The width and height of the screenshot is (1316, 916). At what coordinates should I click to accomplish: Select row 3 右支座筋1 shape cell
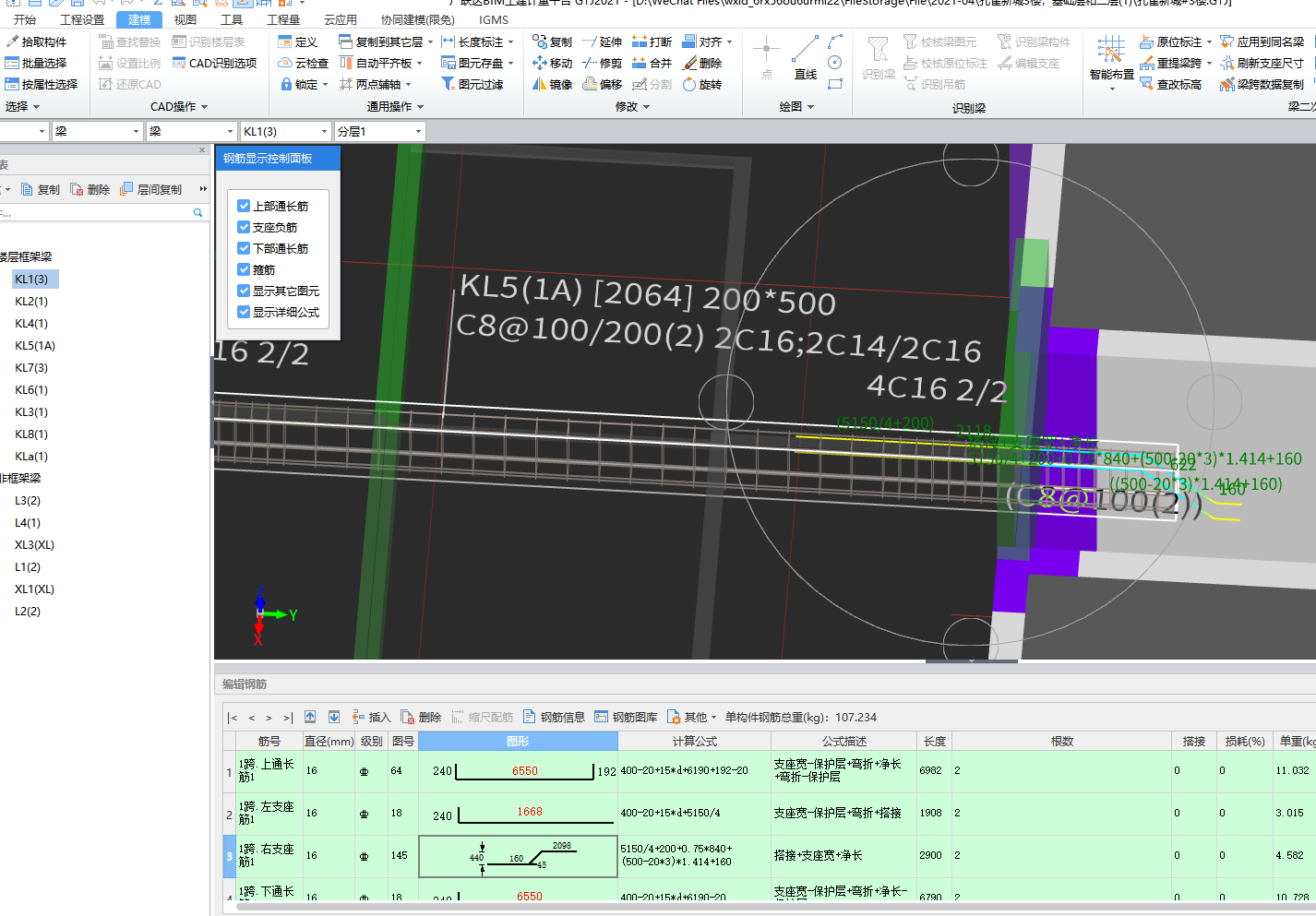click(x=518, y=856)
